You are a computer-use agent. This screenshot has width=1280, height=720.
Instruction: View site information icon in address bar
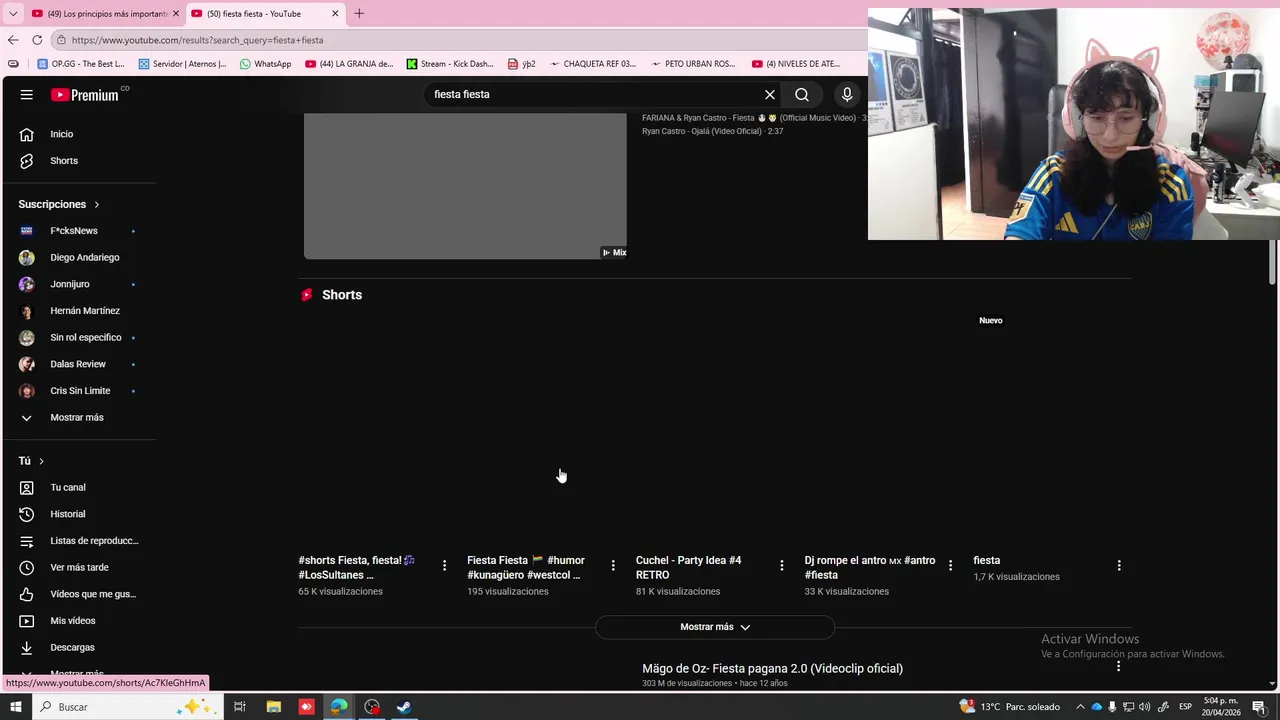tap(61, 40)
